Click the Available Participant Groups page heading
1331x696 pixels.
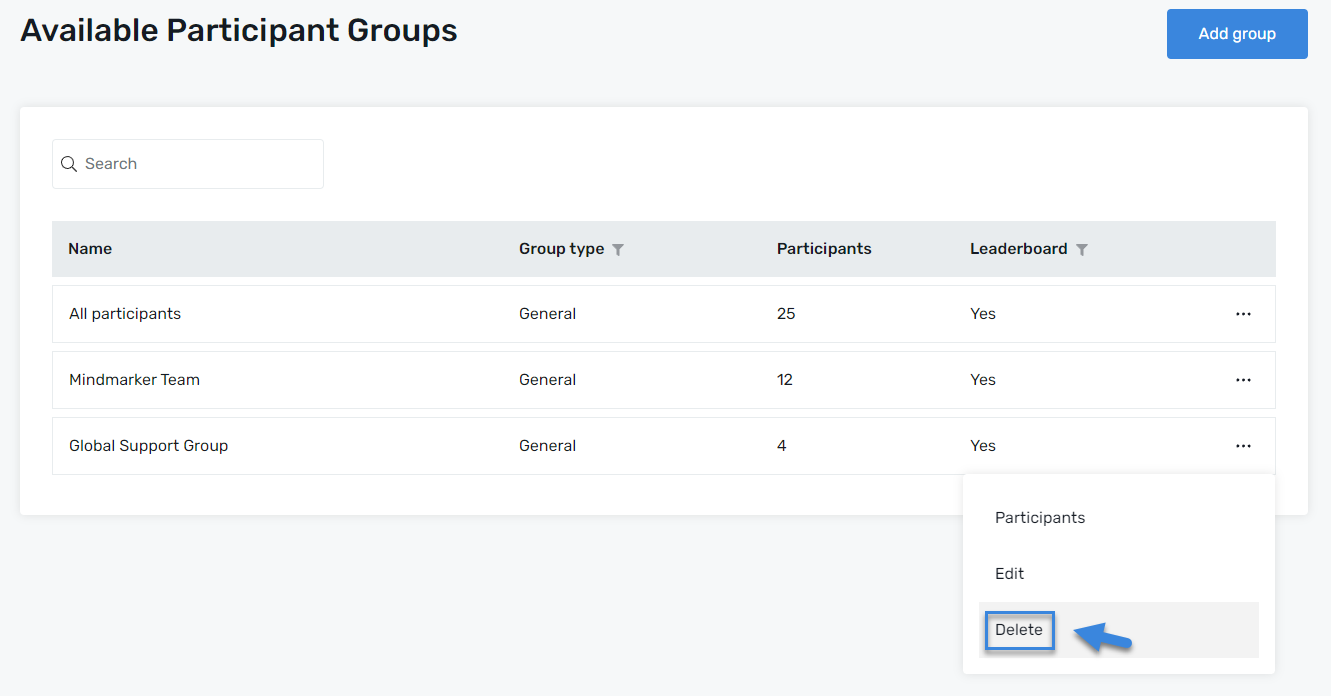(x=239, y=31)
